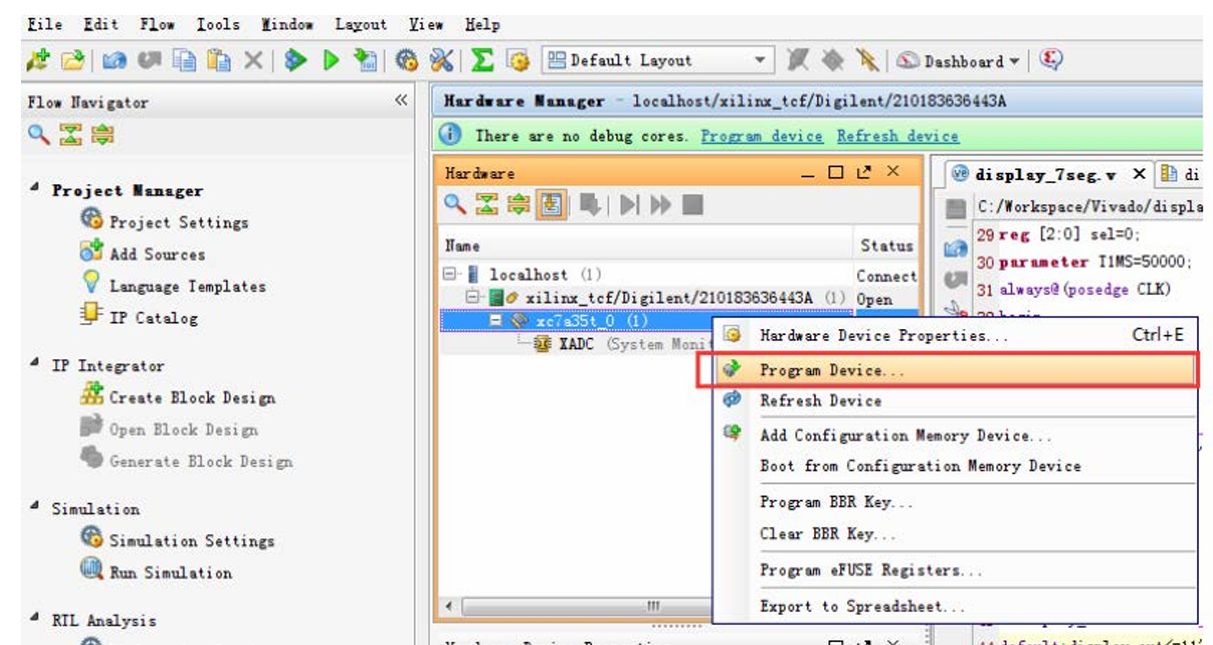Collapse the xc7a35t_0 device node
The width and height of the screenshot is (1213, 645).
[496, 321]
